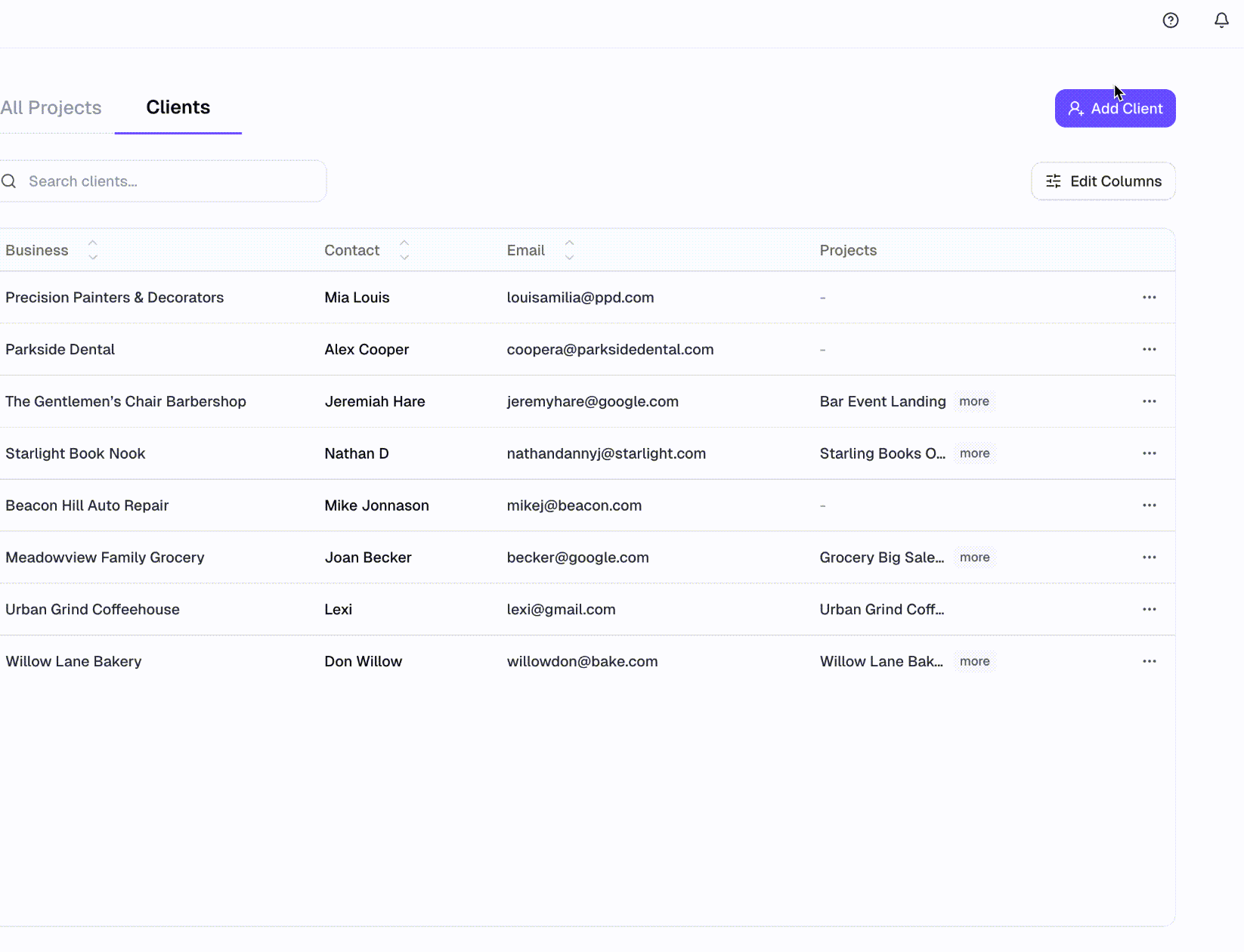Open row actions for Precision Painters & Decorators
This screenshot has width=1244, height=952.
coord(1149,297)
